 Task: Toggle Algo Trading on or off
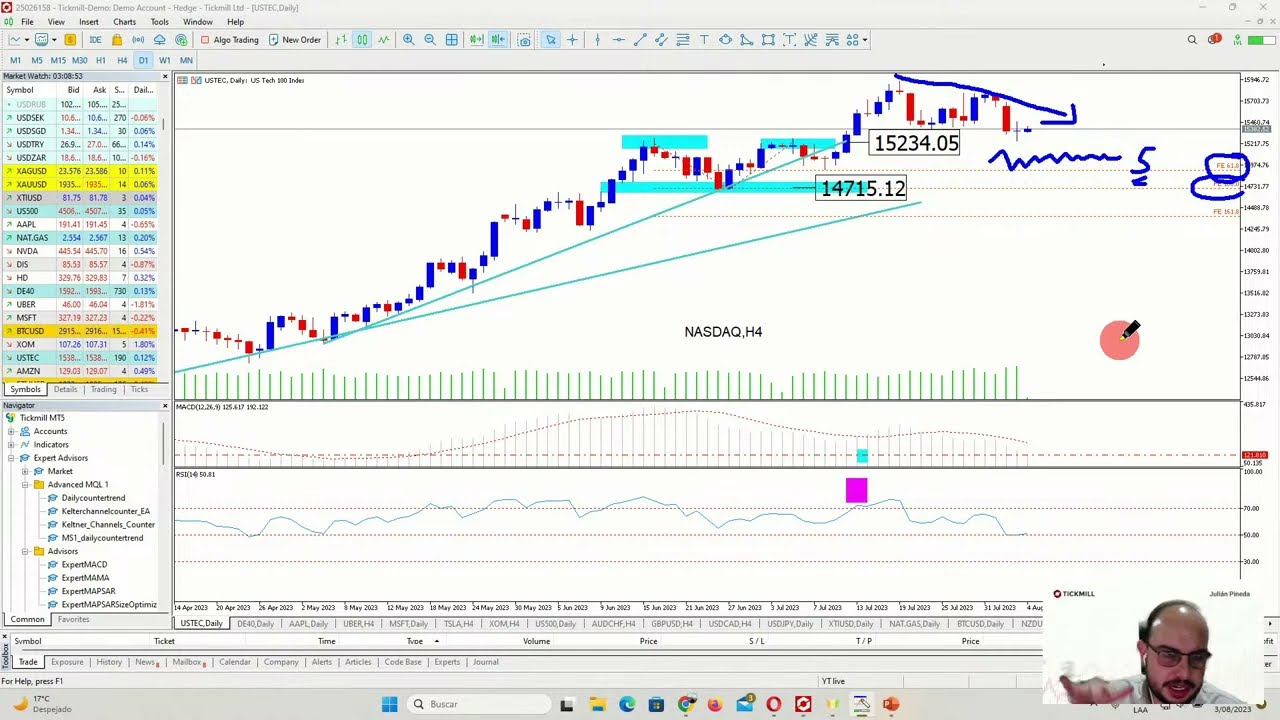pyautogui.click(x=229, y=40)
